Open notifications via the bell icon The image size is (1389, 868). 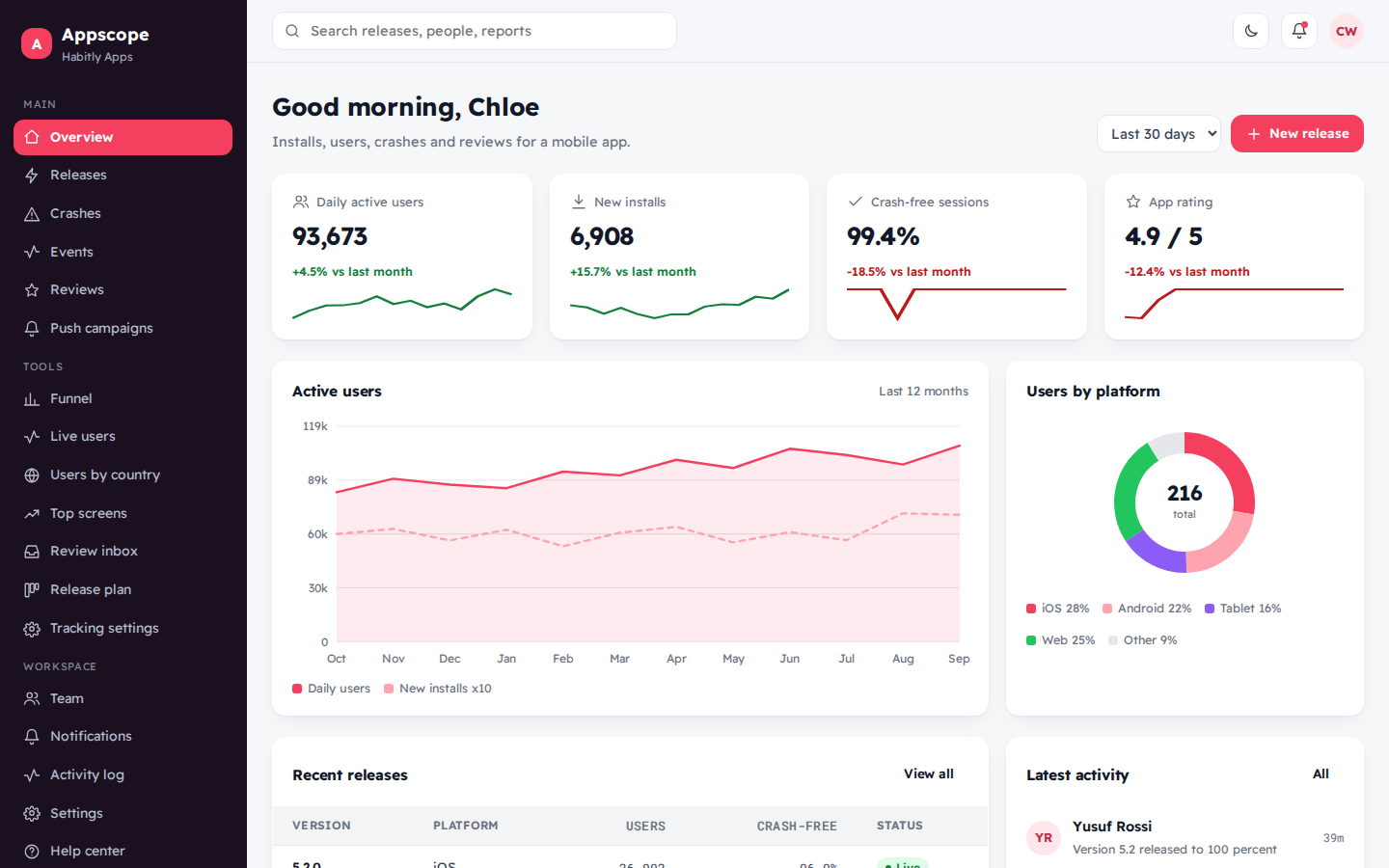pyautogui.click(x=1299, y=31)
